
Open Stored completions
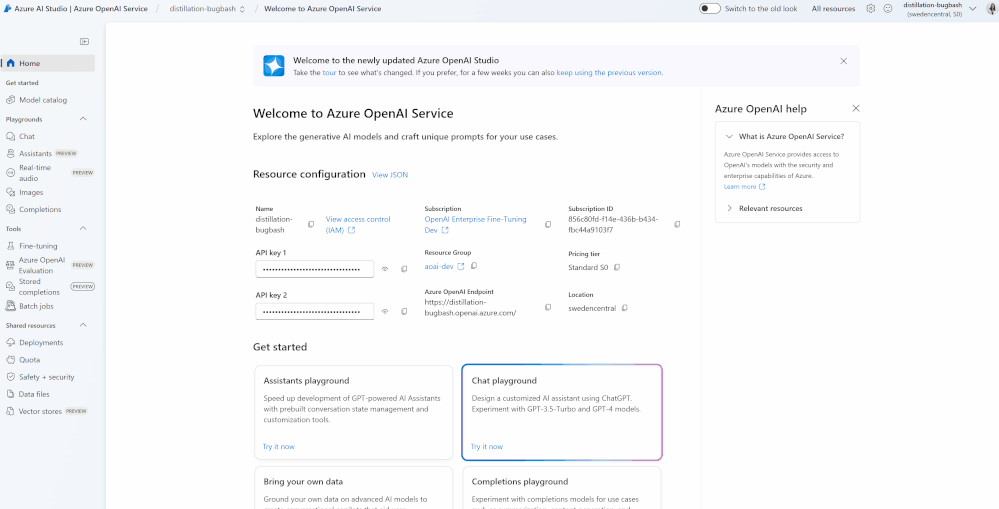48,287
